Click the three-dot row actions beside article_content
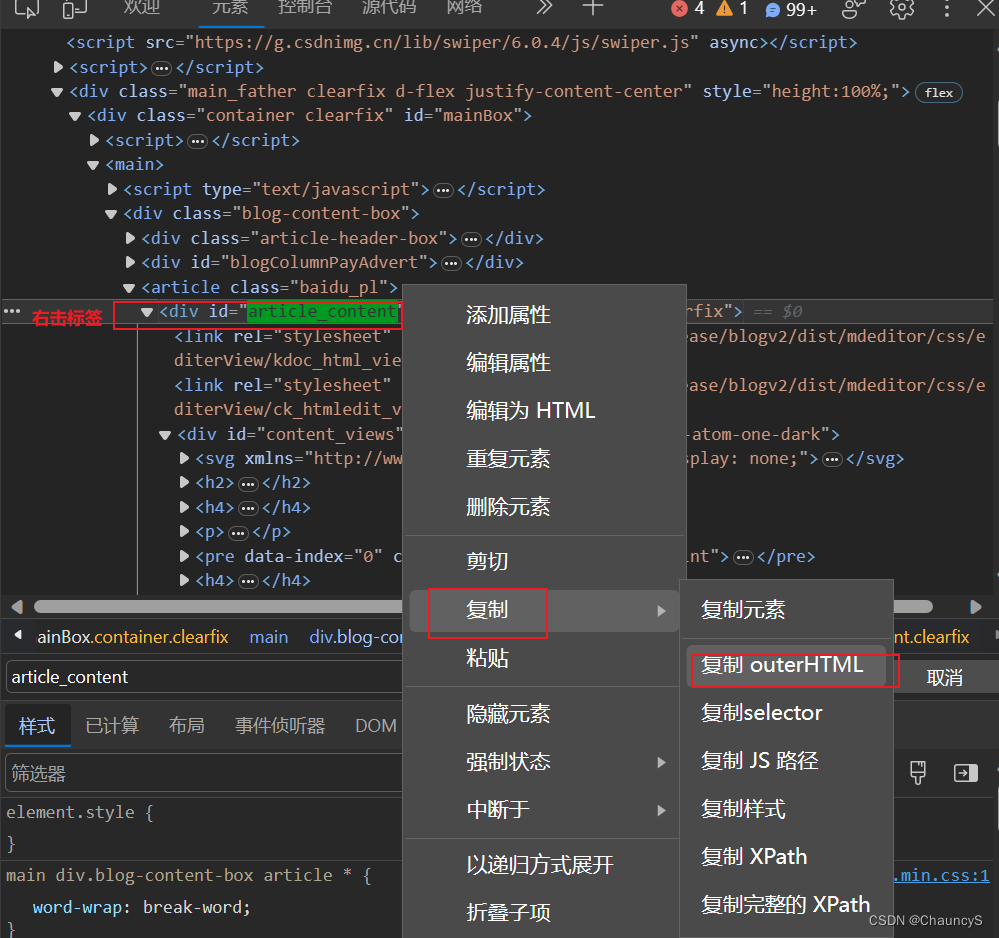This screenshot has width=999, height=938. point(12,312)
